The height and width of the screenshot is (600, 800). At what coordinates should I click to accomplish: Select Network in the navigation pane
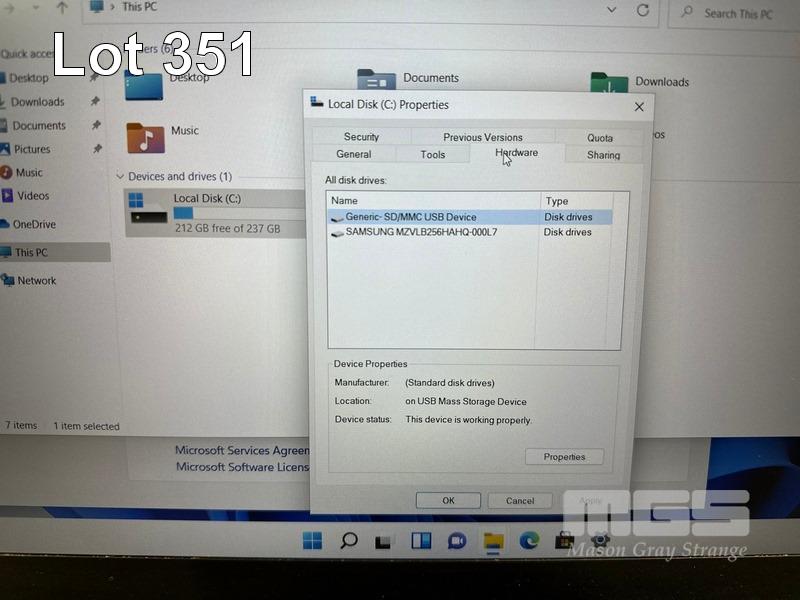point(36,281)
